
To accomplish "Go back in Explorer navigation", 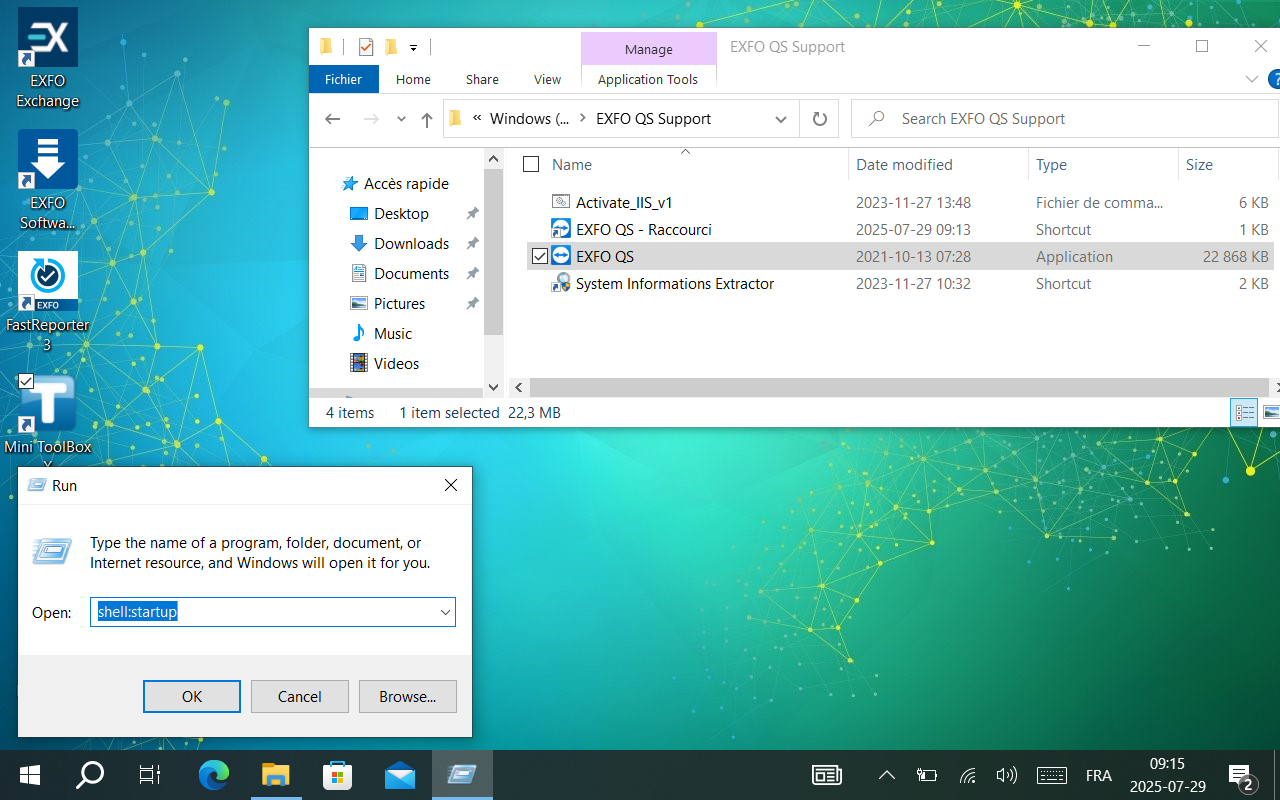I will pos(333,119).
